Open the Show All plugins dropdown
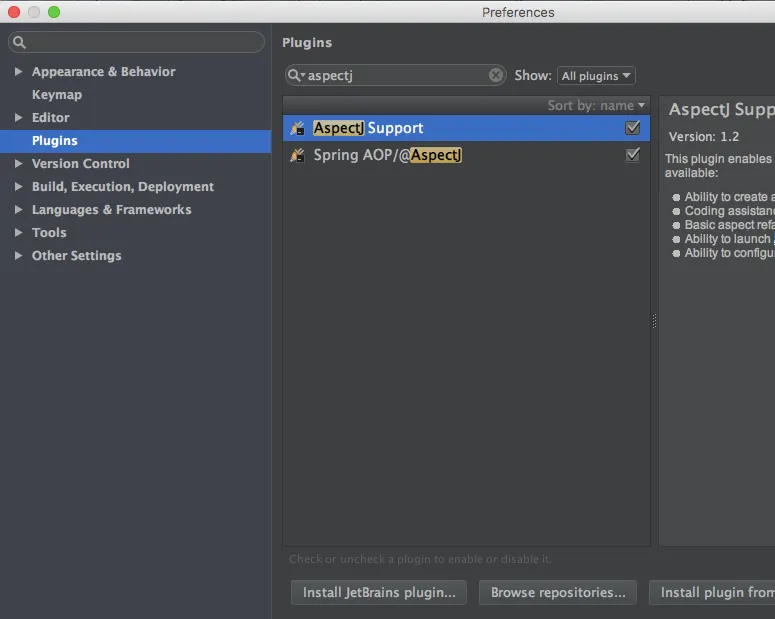 (x=596, y=76)
